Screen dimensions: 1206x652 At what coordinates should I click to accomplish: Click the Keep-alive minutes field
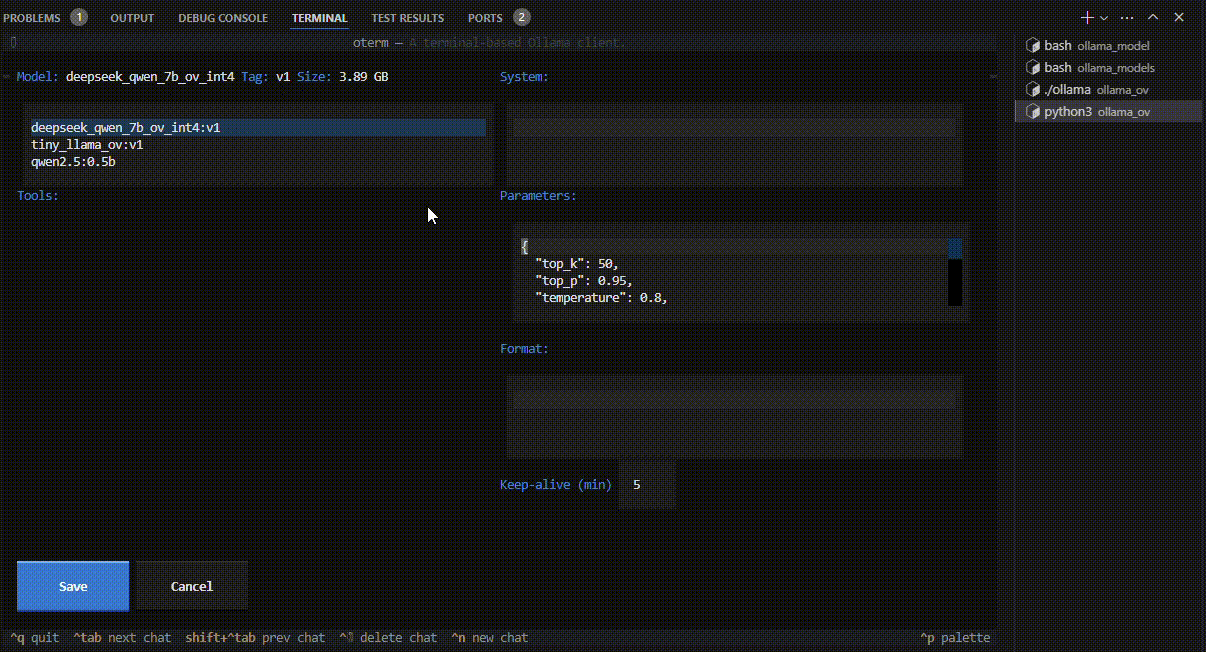click(647, 485)
